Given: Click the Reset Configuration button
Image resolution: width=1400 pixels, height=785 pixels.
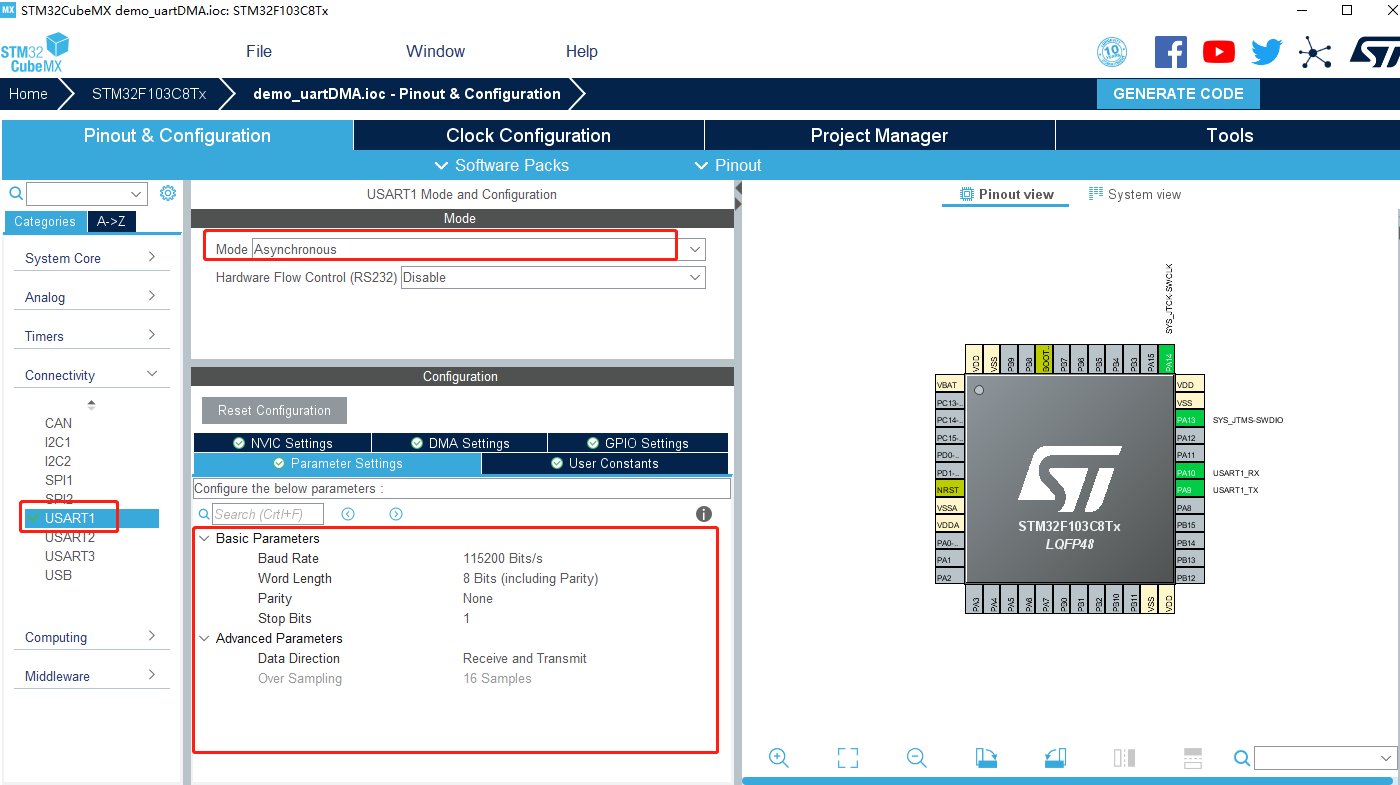Looking at the screenshot, I should (273, 410).
